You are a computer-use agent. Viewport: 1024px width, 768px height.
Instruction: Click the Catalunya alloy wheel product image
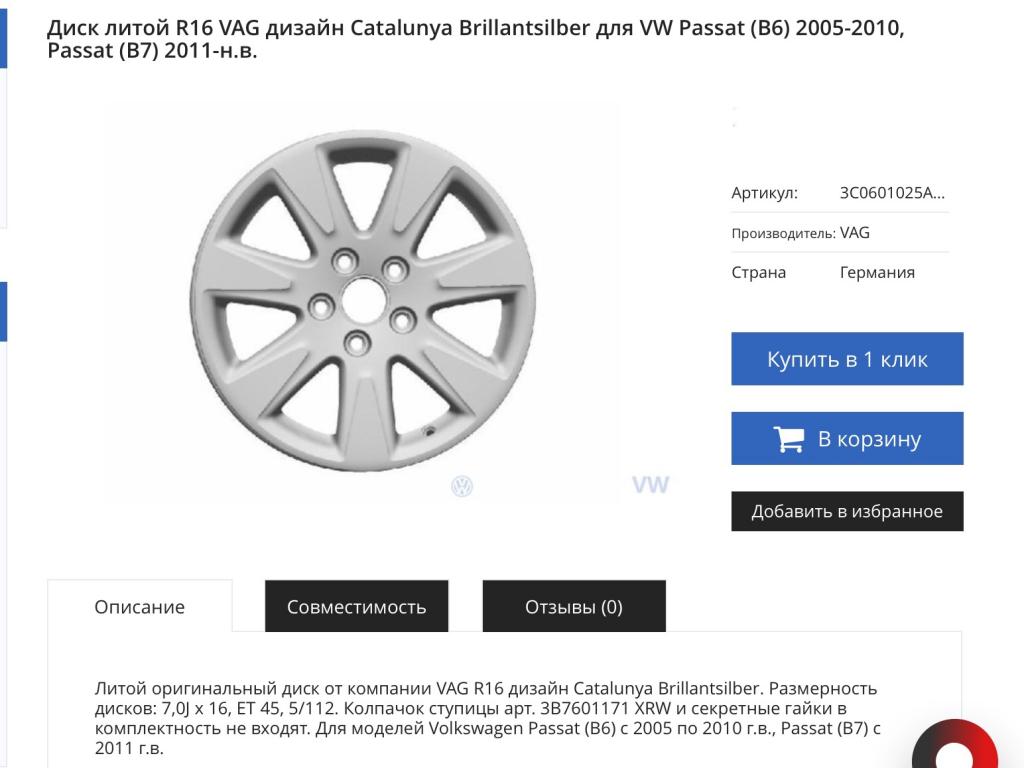point(362,301)
